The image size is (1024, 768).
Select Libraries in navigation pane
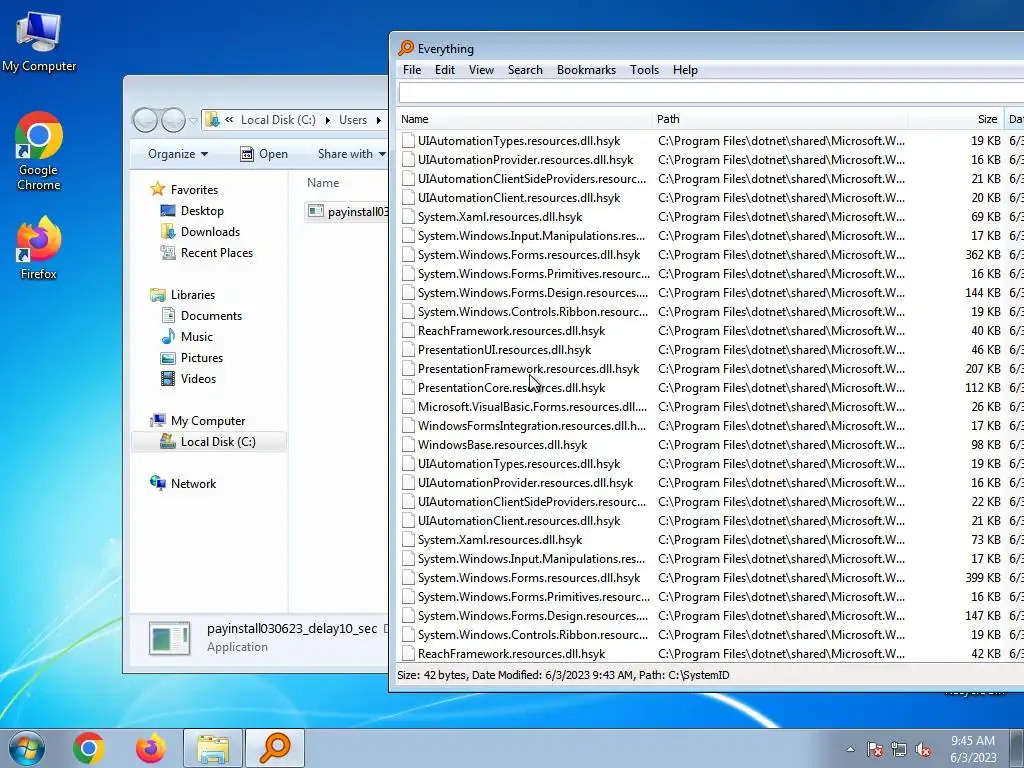183,295
